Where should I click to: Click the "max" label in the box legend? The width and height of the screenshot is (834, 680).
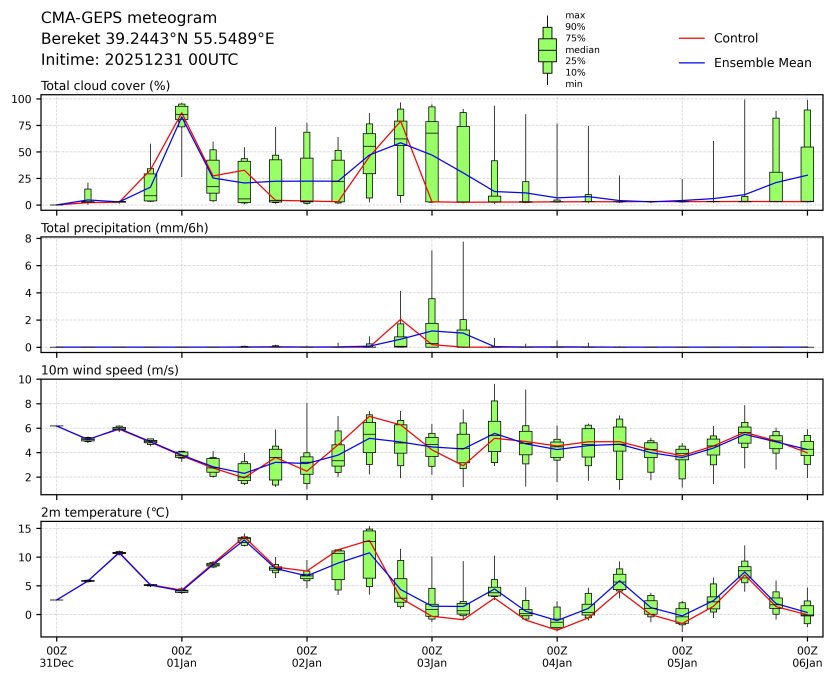574,16
